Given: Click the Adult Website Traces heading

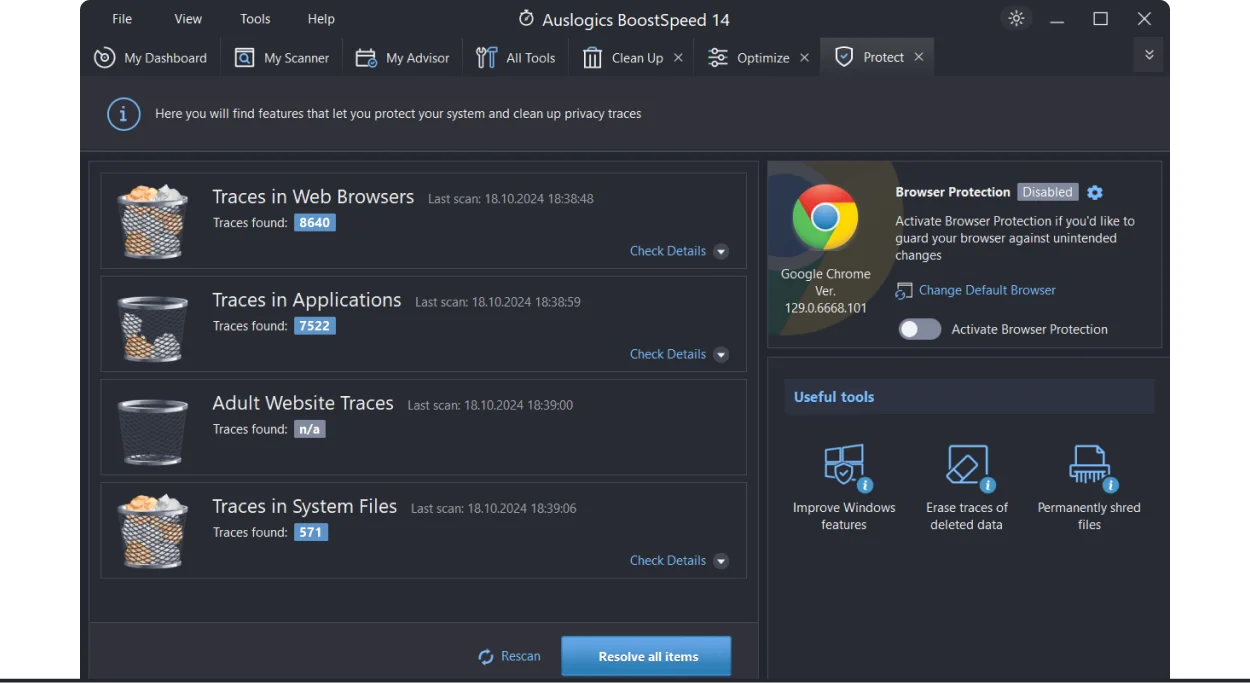Looking at the screenshot, I should coord(303,403).
